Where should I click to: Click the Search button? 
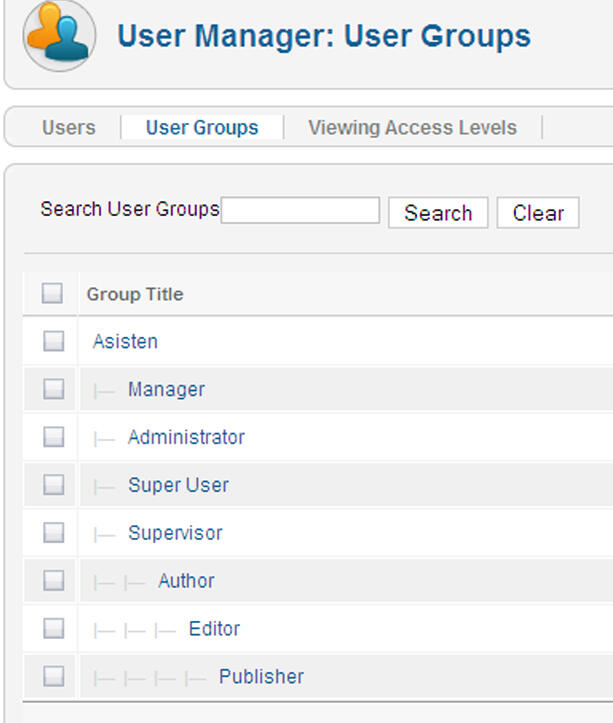(438, 213)
